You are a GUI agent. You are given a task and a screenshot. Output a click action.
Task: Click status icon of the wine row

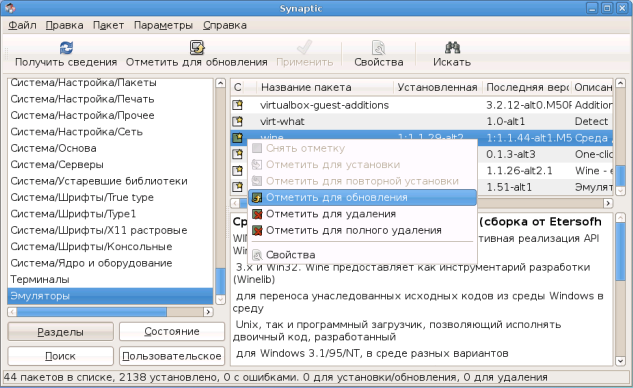(x=238, y=138)
